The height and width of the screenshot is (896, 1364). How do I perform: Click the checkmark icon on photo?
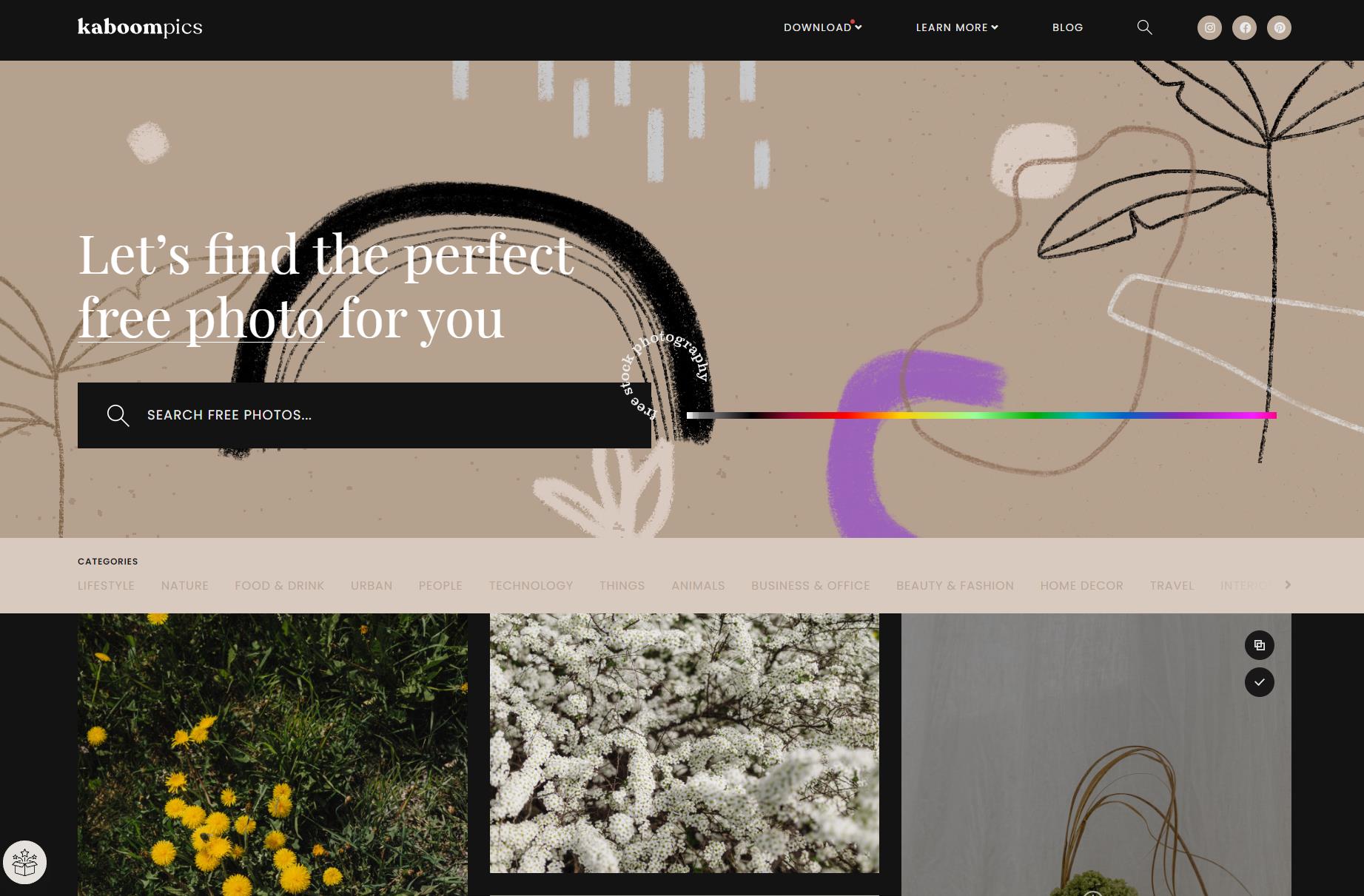pos(1260,682)
